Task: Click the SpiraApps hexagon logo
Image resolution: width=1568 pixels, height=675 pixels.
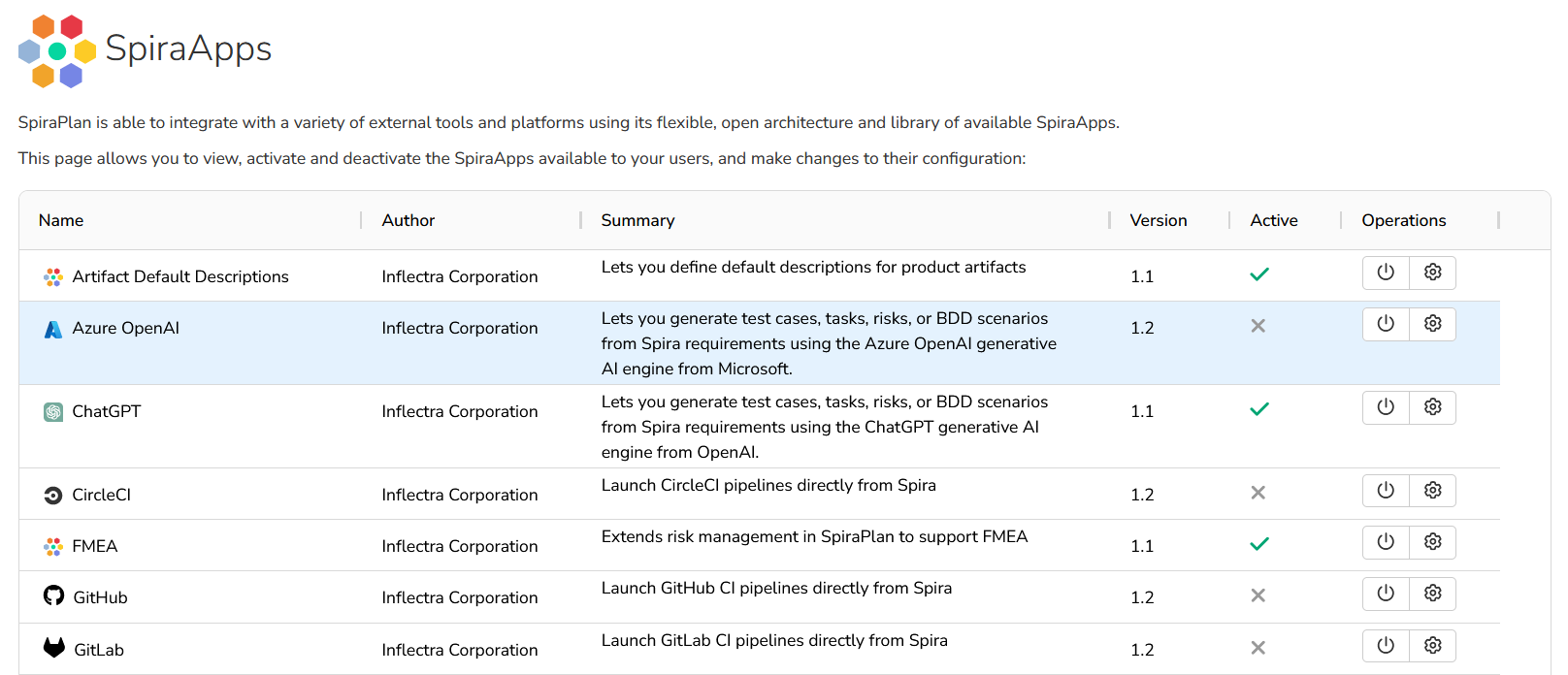Action: [x=57, y=51]
